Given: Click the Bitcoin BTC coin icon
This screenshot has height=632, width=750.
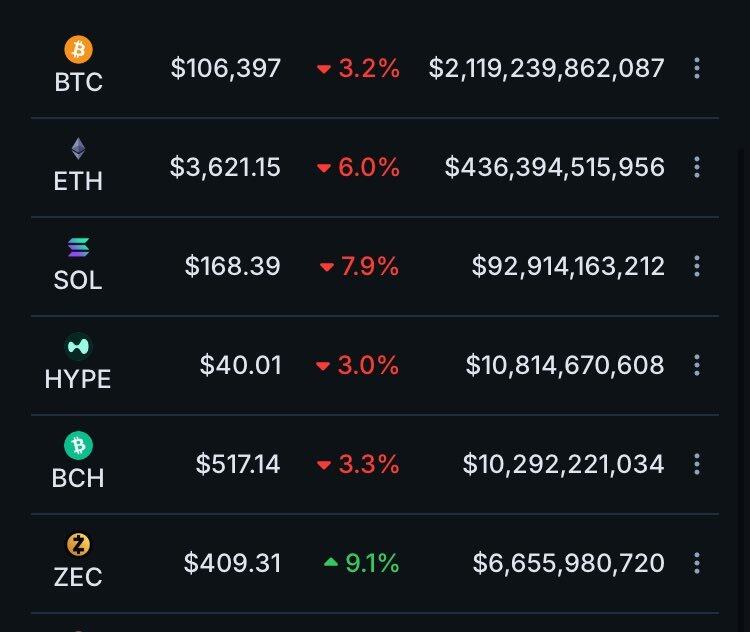Looking at the screenshot, I should (78, 48).
